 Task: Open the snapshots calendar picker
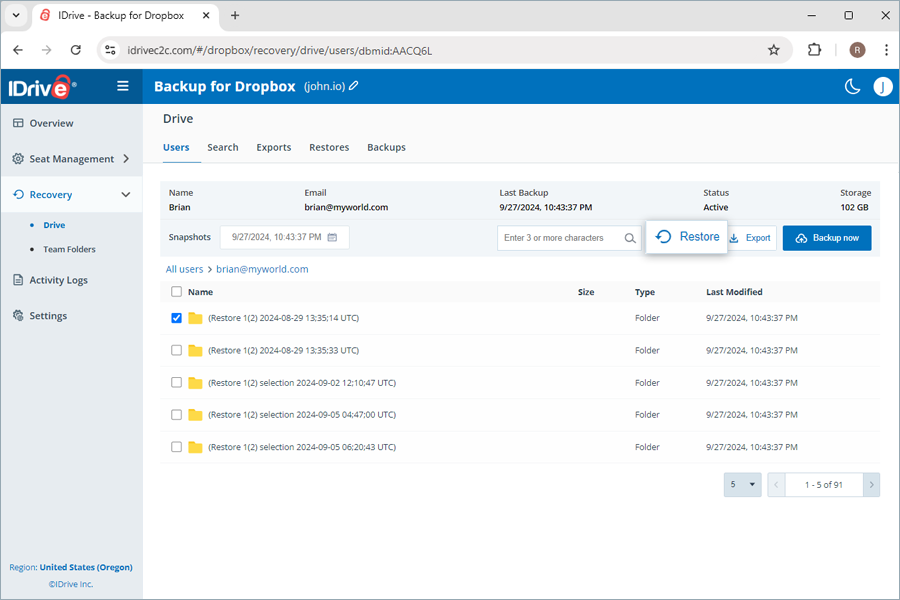click(334, 237)
